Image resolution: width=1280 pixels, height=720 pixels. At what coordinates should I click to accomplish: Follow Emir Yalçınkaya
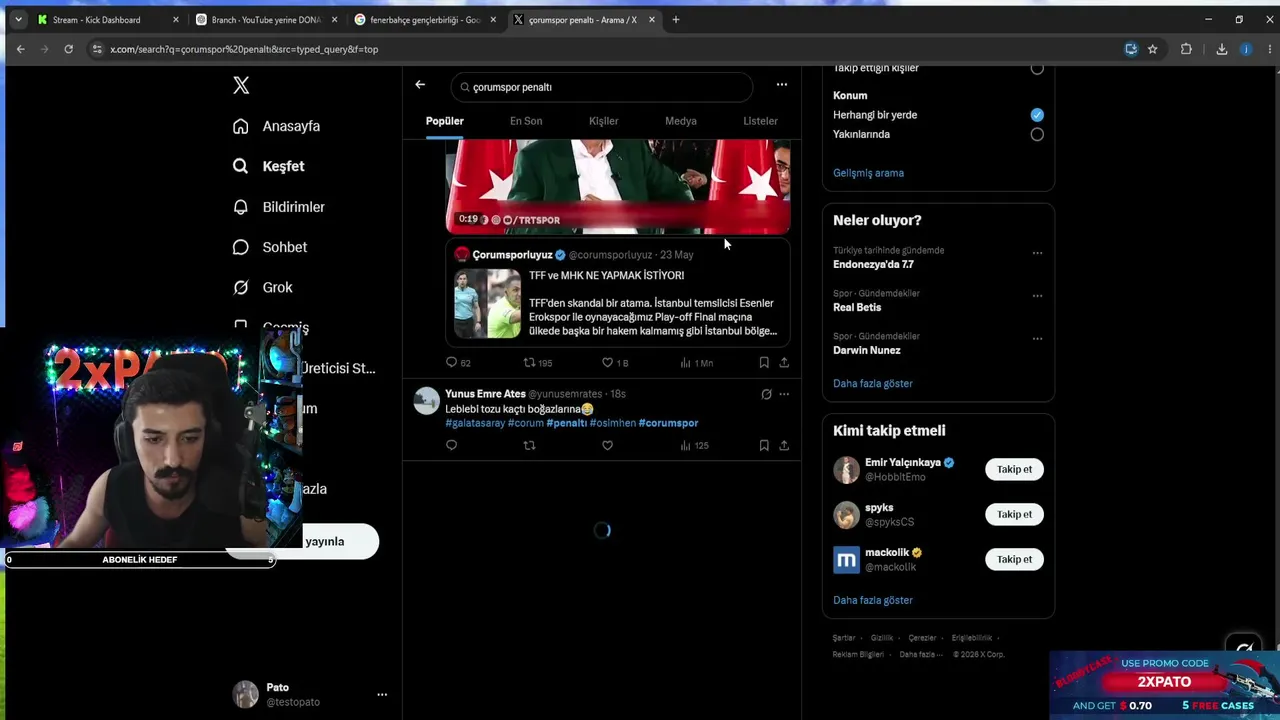pyautogui.click(x=1014, y=470)
